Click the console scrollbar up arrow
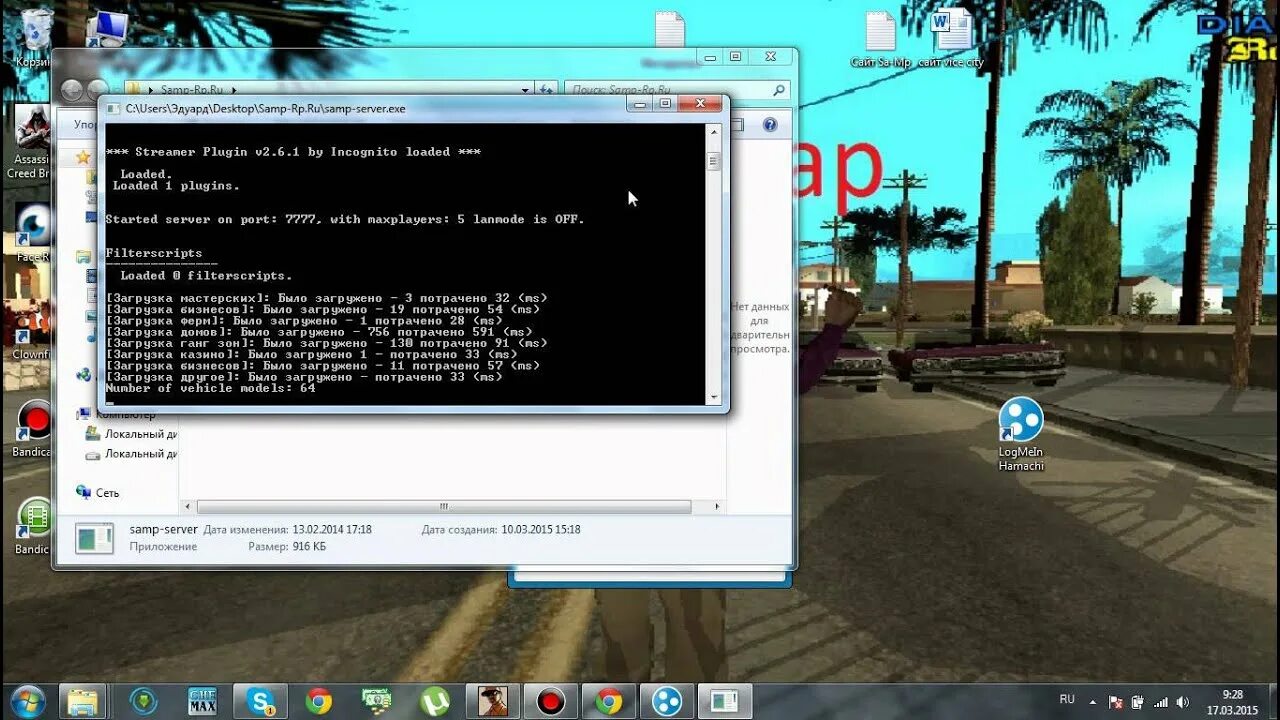Image resolution: width=1280 pixels, height=720 pixels. (x=713, y=131)
